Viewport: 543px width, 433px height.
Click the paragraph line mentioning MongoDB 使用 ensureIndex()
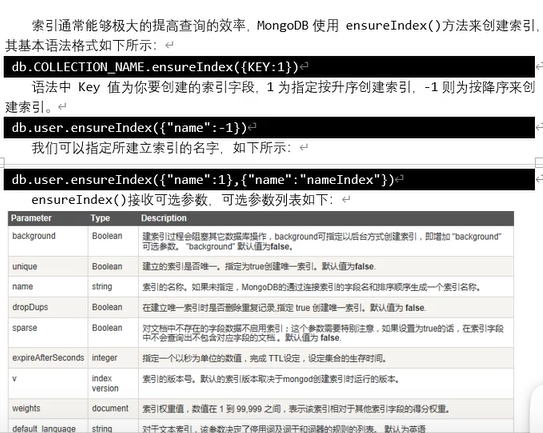[286, 26]
